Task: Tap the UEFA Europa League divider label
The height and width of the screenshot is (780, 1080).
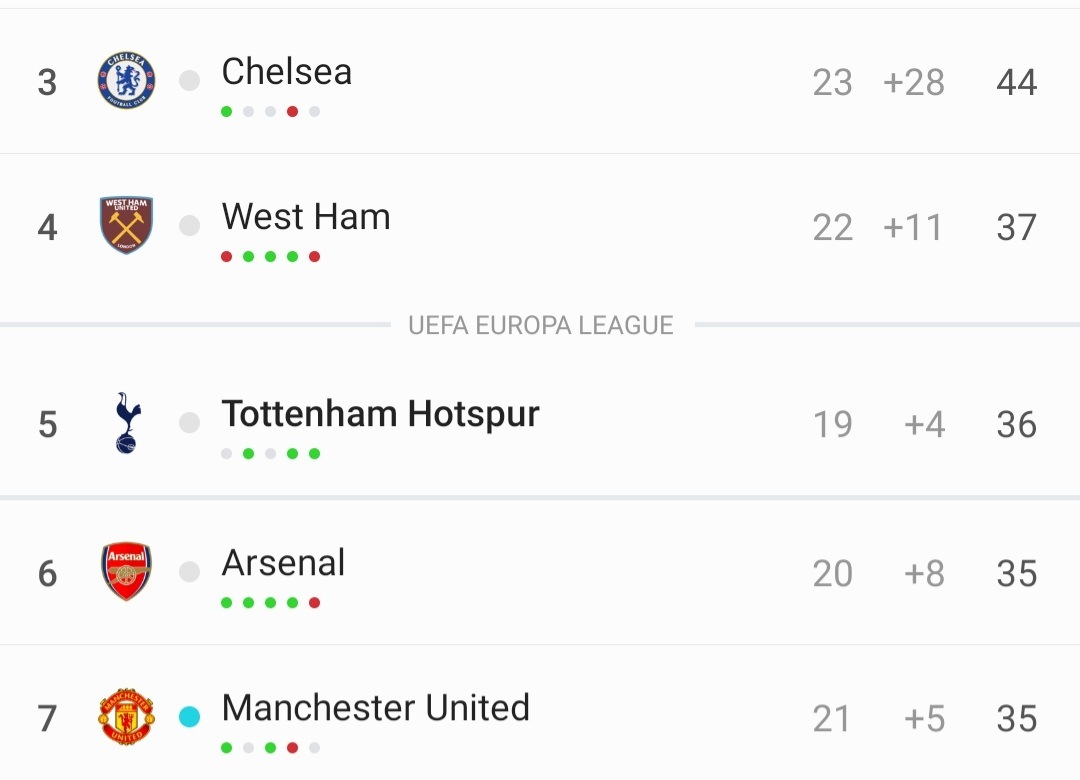Action: [x=541, y=325]
